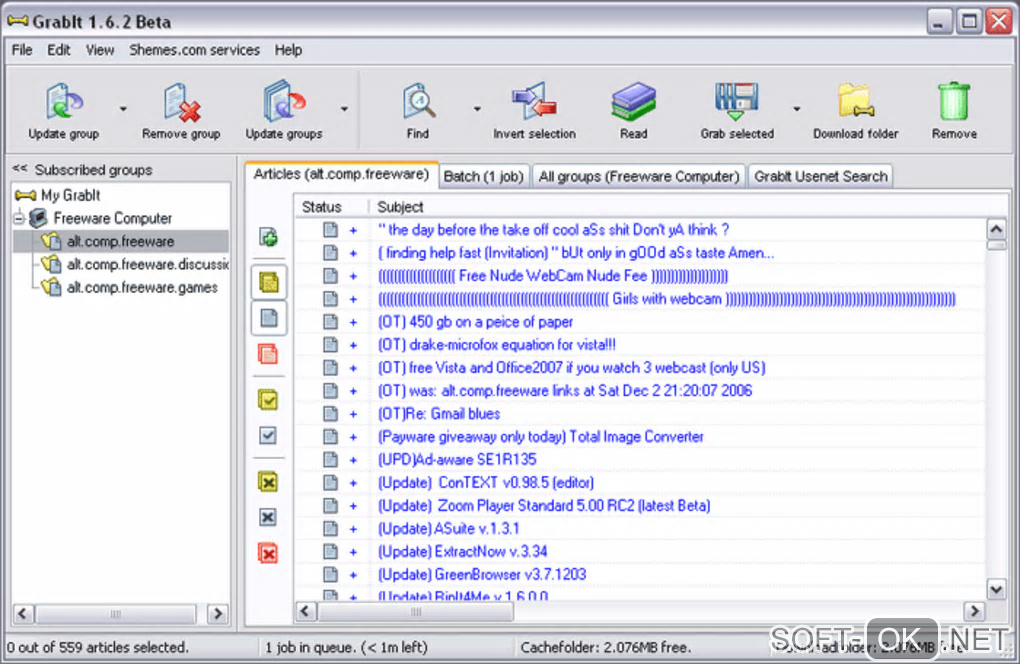Click the yellow checkmark selection icon
Screen dimensions: 1020x664
pos(268,399)
